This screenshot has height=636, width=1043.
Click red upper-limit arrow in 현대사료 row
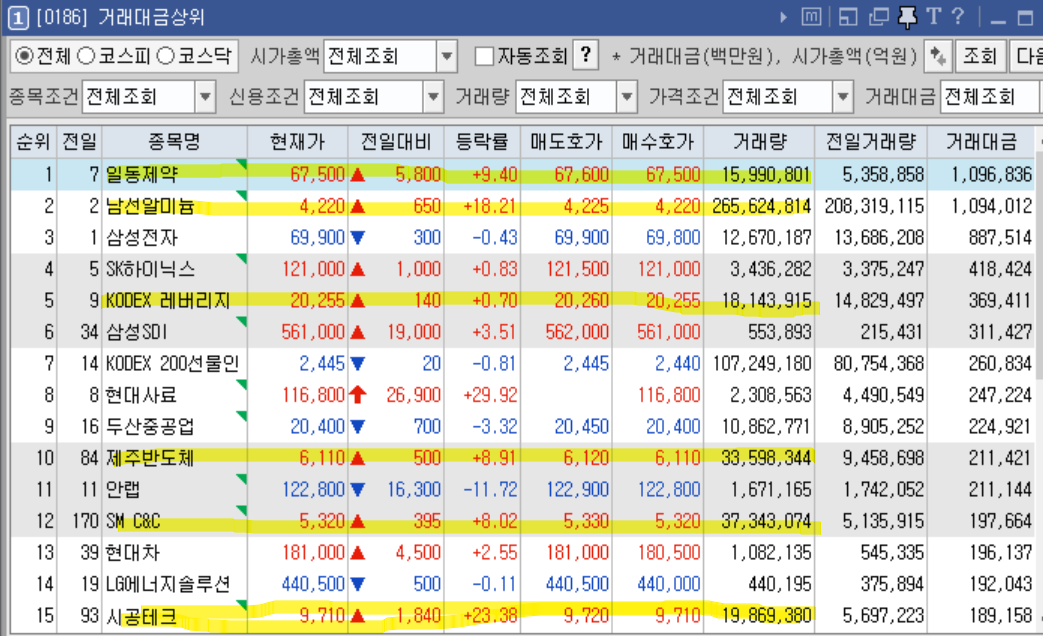point(357,395)
